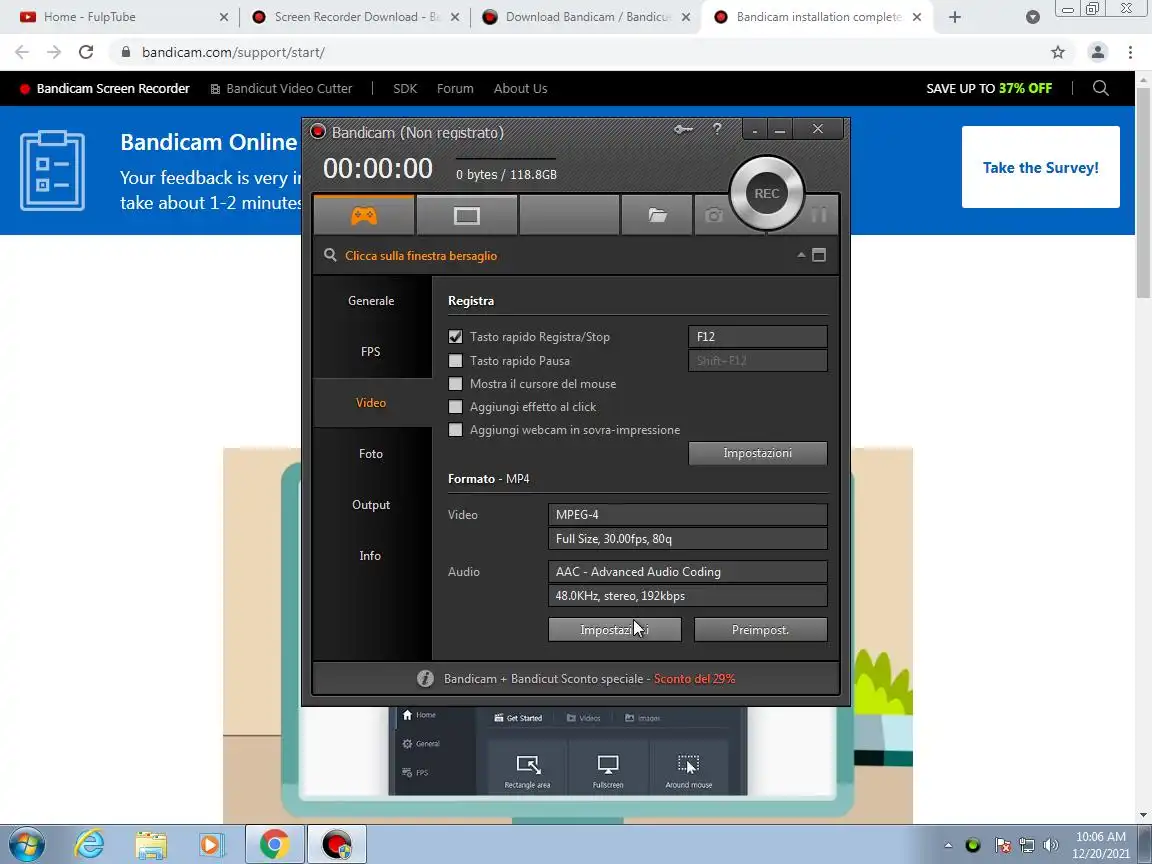Click Sconto del 29% promo link
This screenshot has width=1152, height=864.
point(694,679)
